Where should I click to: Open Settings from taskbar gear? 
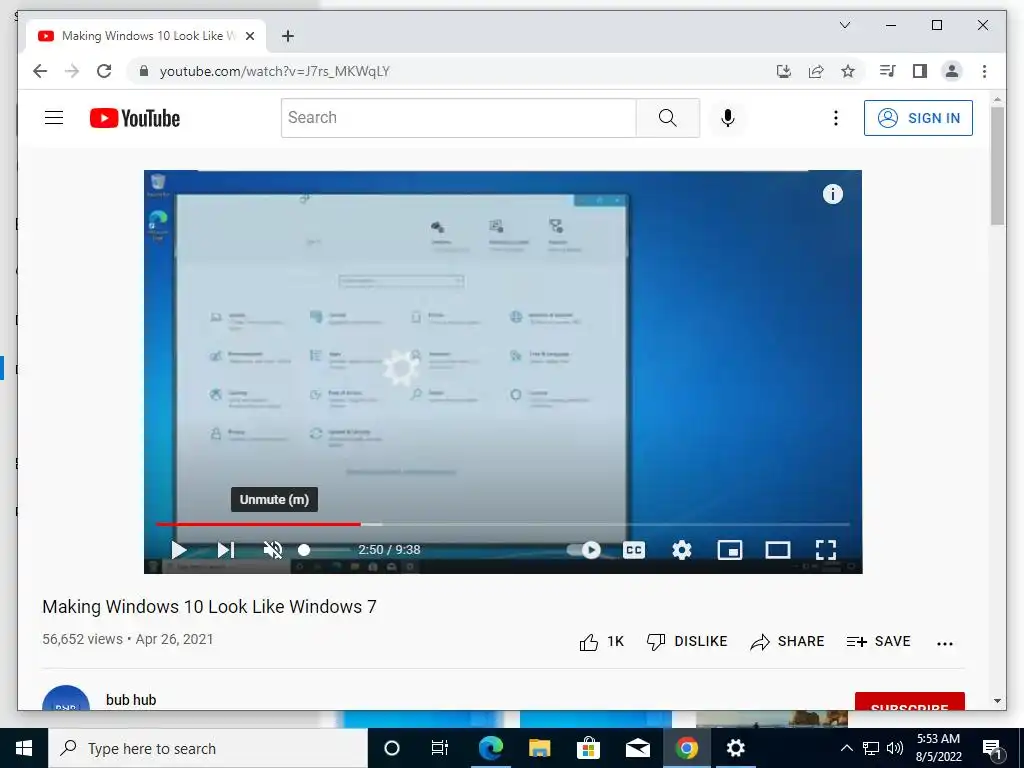(735, 748)
